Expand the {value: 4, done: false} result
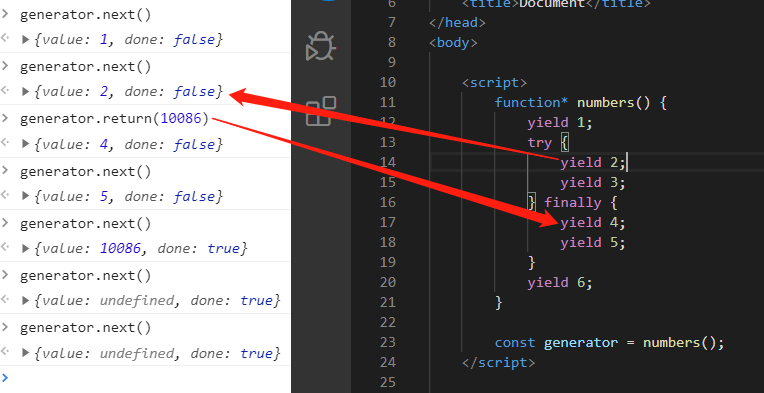Viewport: 764px width, 393px height. pos(26,144)
